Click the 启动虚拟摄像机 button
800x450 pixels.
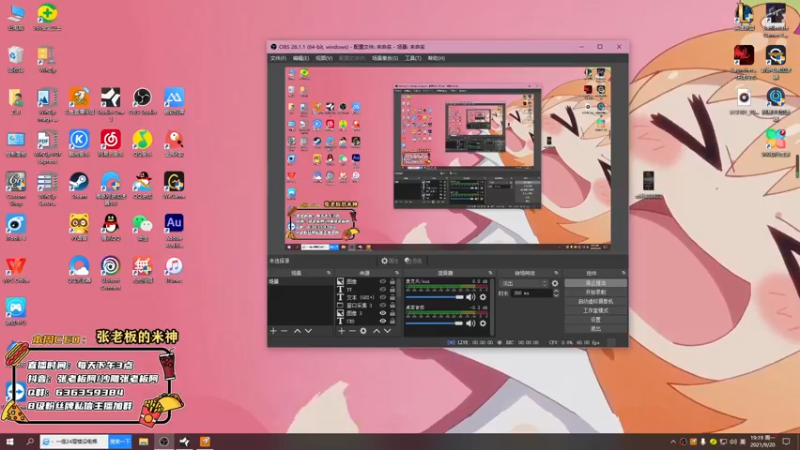tap(595, 301)
